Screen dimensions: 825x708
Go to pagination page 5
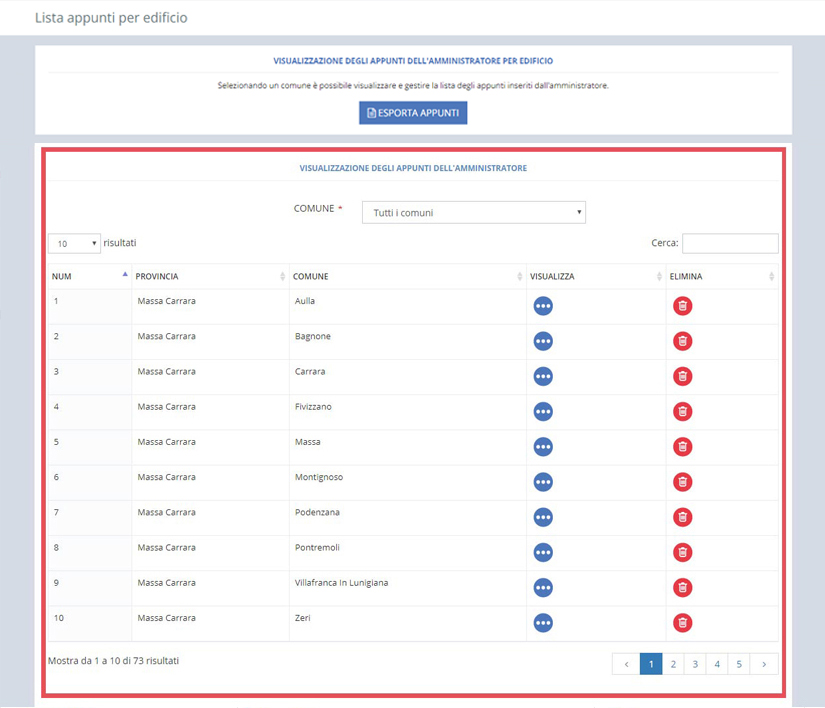(739, 664)
